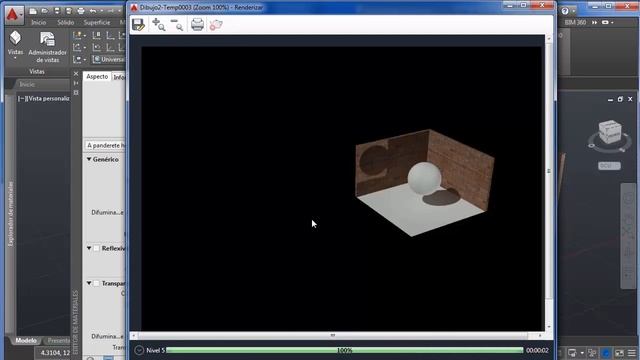Open the Inicio ribbon tab
Viewport: 640px width, 360px height.
click(39, 22)
